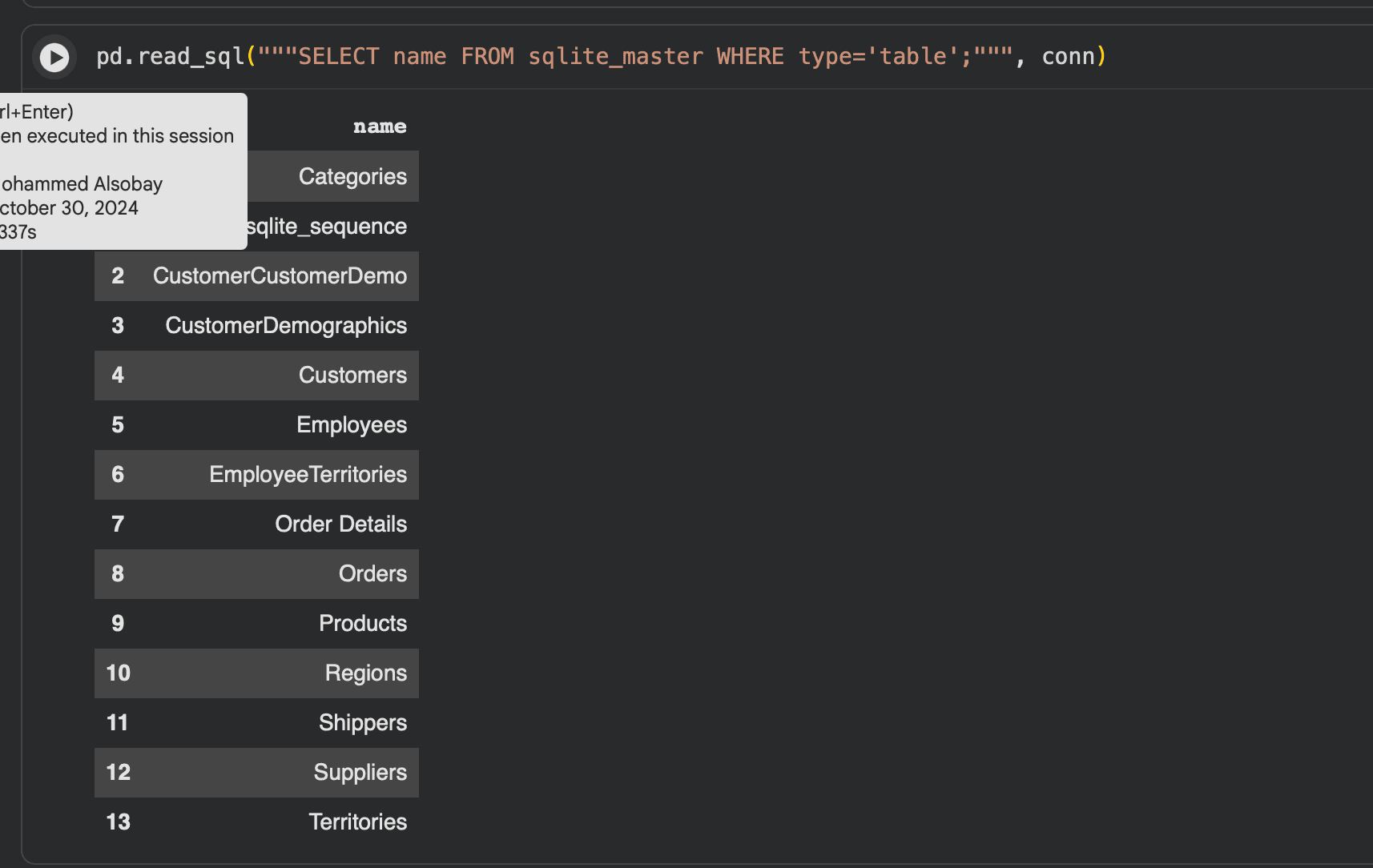
Task: Click the Territories cell in row 13
Action: (x=357, y=822)
